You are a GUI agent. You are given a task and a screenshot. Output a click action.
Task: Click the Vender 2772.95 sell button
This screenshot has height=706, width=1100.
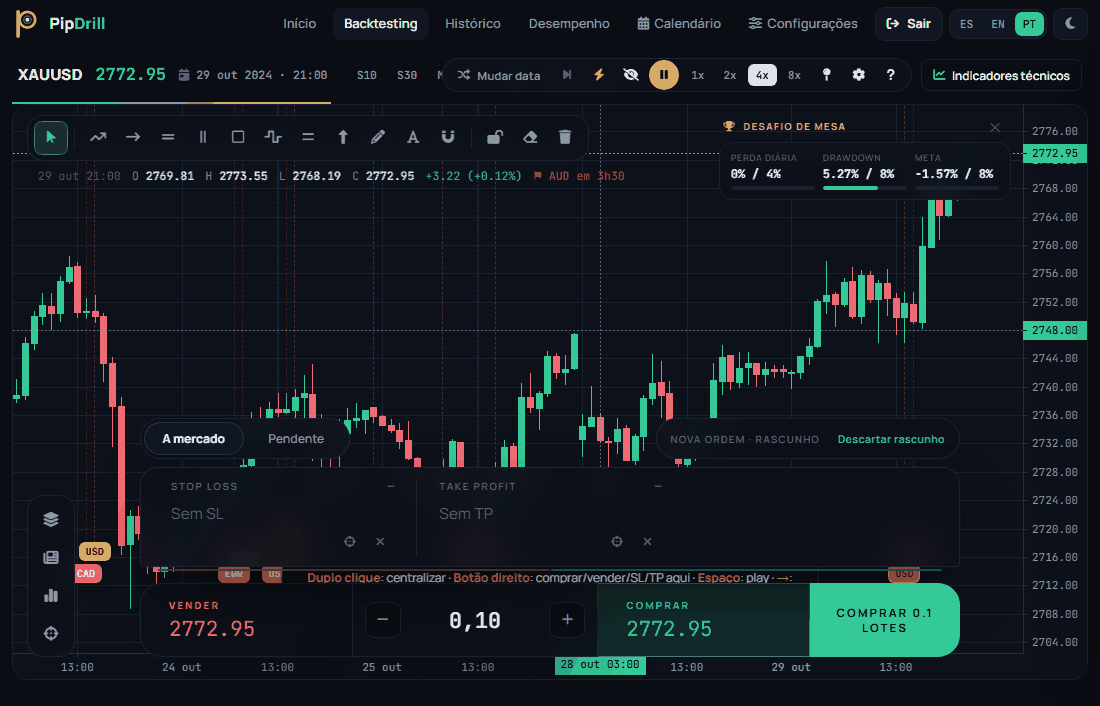click(x=247, y=620)
